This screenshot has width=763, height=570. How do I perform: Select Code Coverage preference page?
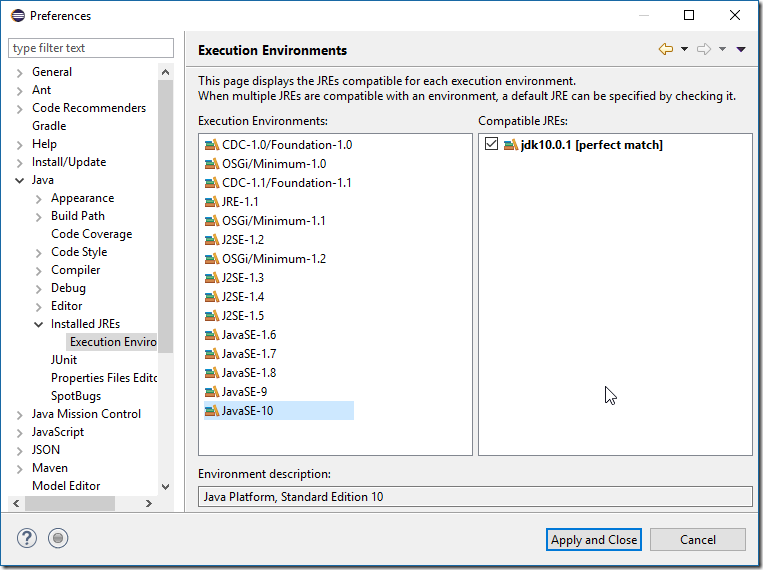(x=91, y=234)
